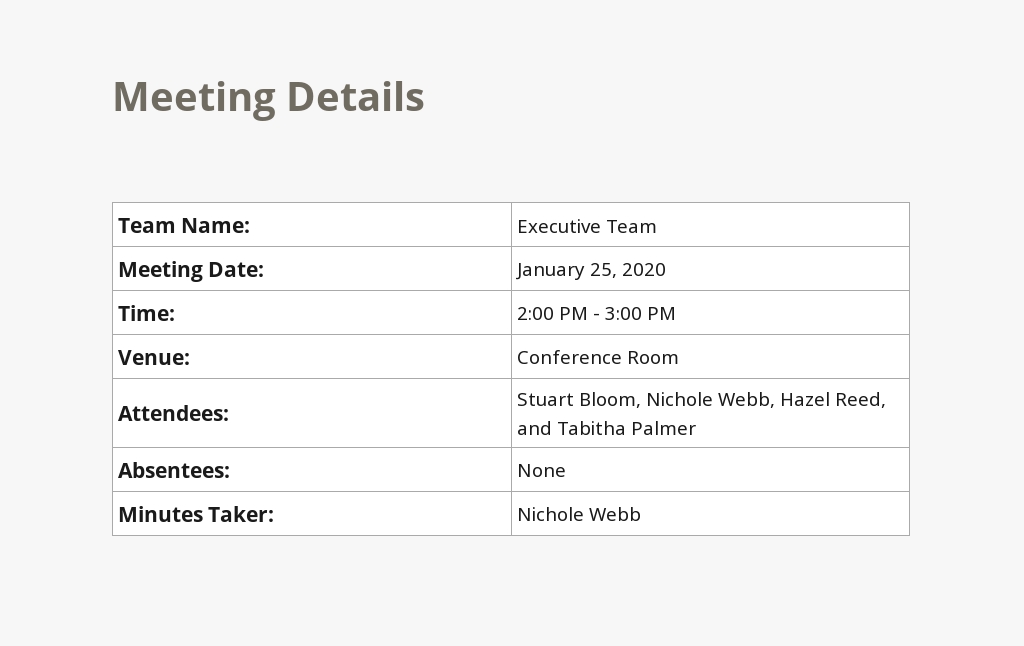Image resolution: width=1024 pixels, height=646 pixels.
Task: Select the Minutes Taker label cell
Action: click(x=312, y=513)
